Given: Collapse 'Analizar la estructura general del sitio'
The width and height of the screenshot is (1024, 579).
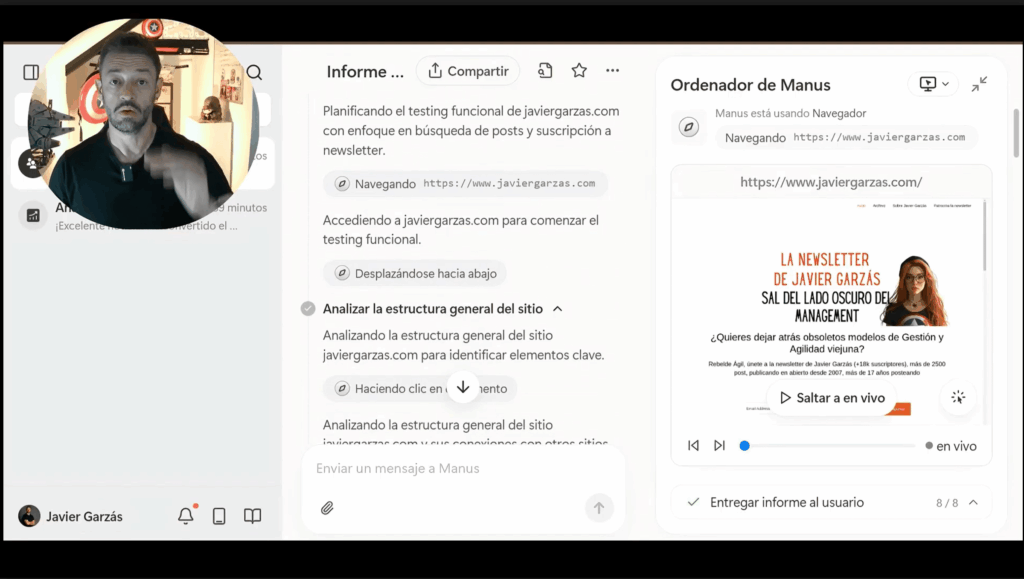Looking at the screenshot, I should click(558, 309).
